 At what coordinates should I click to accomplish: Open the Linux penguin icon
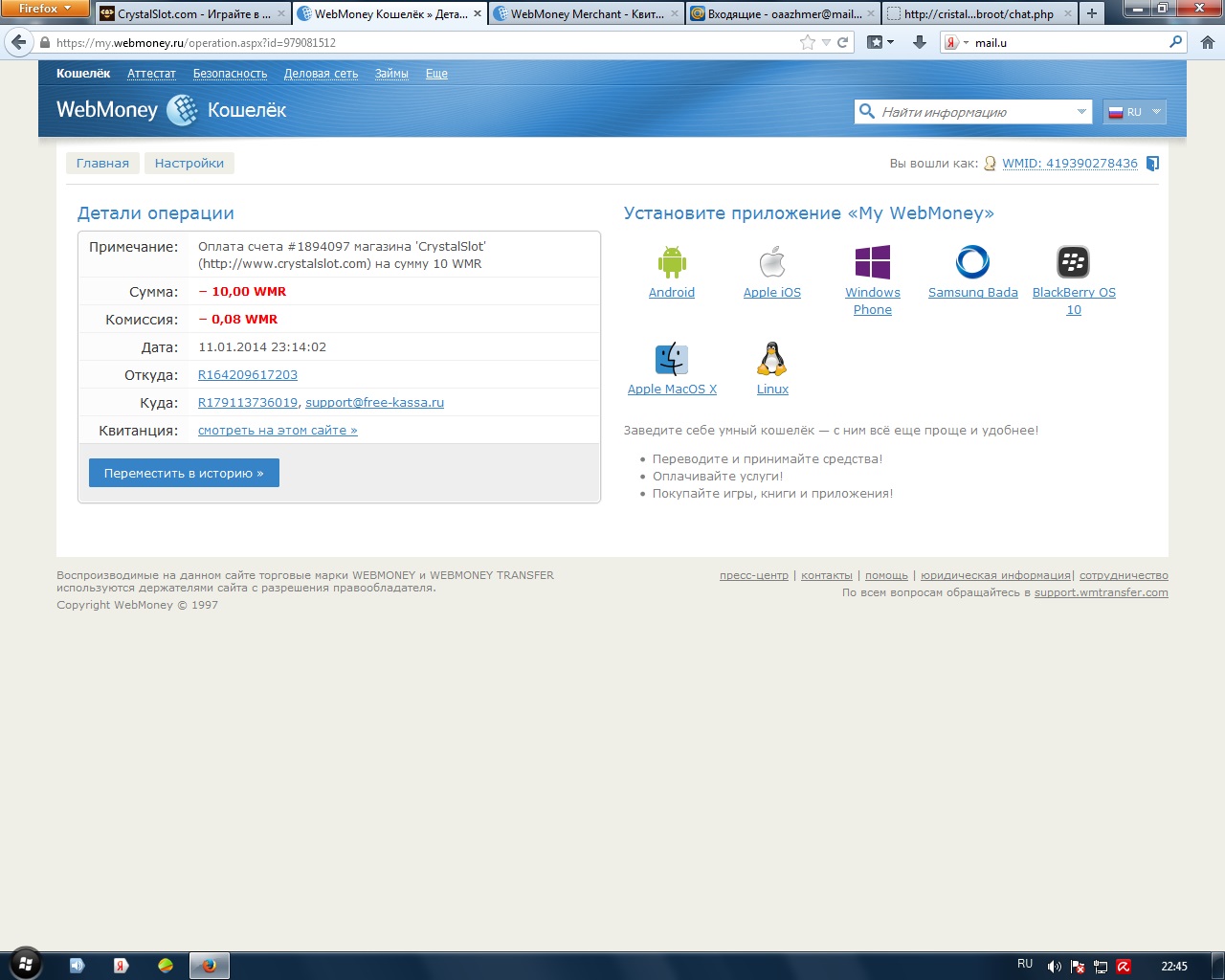(772, 359)
